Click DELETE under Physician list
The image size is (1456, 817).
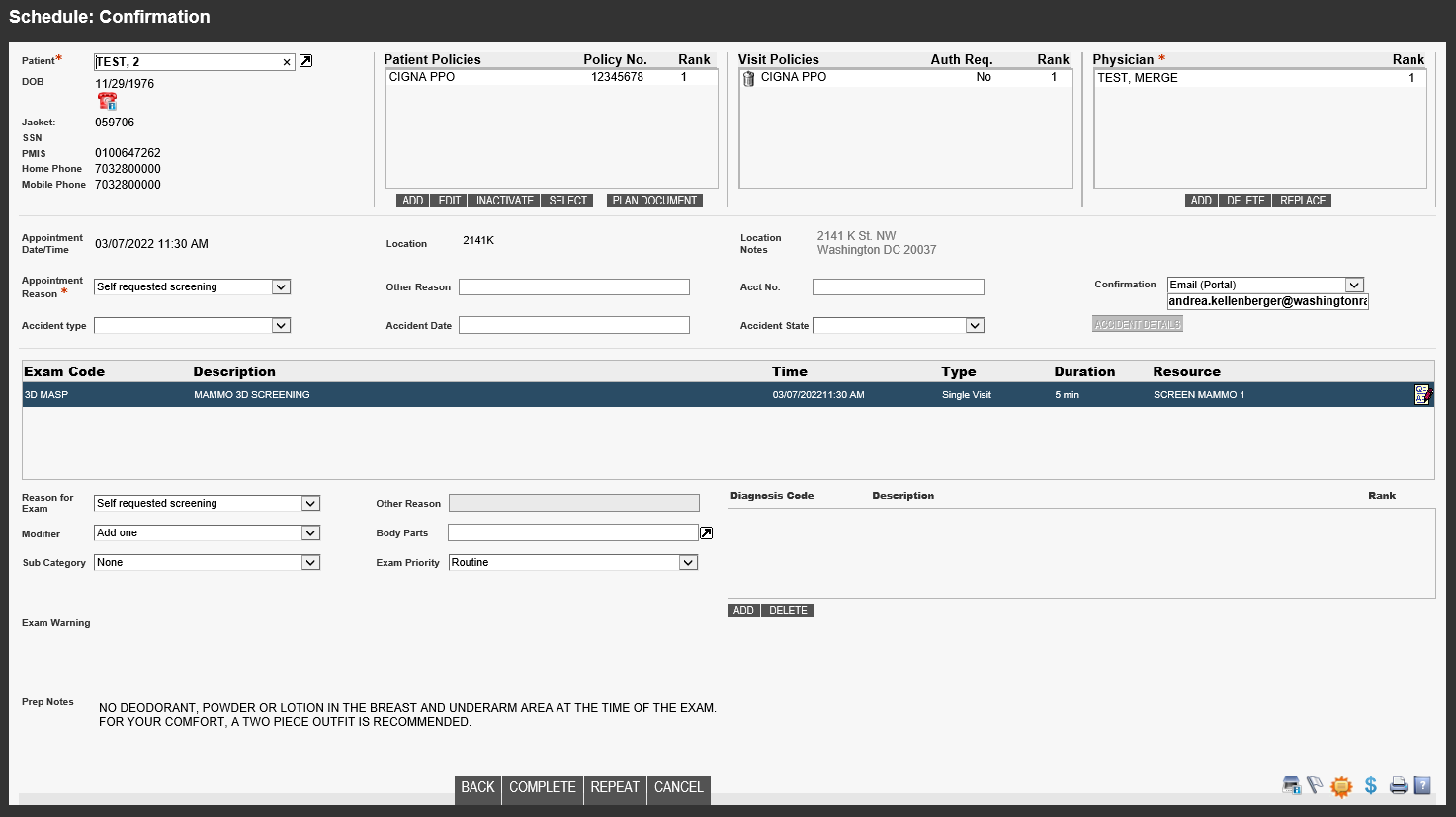[1245, 201]
